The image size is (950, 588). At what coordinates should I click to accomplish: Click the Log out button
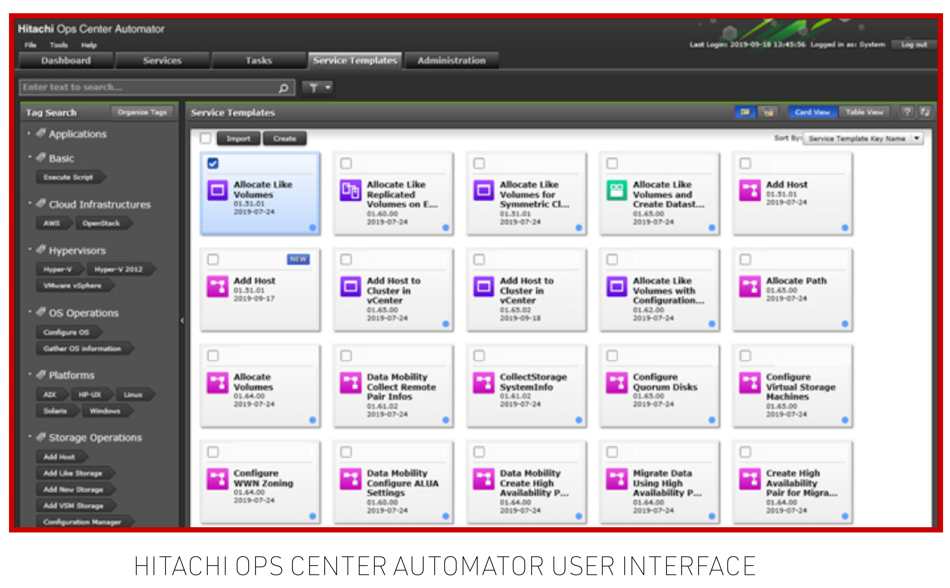[914, 44]
